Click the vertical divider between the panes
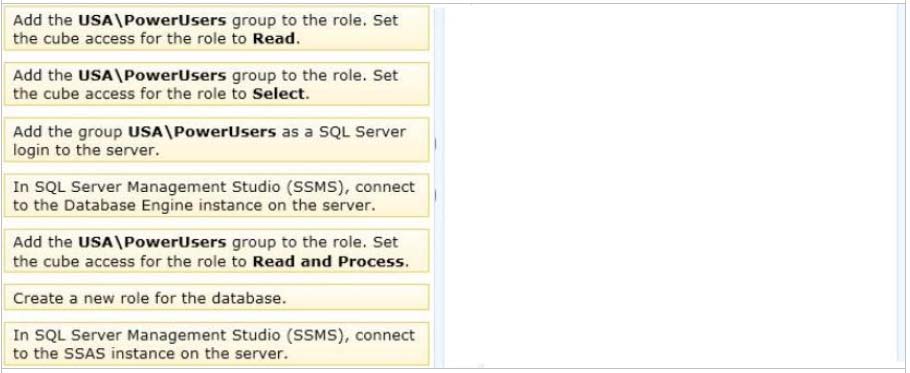 click(439, 187)
